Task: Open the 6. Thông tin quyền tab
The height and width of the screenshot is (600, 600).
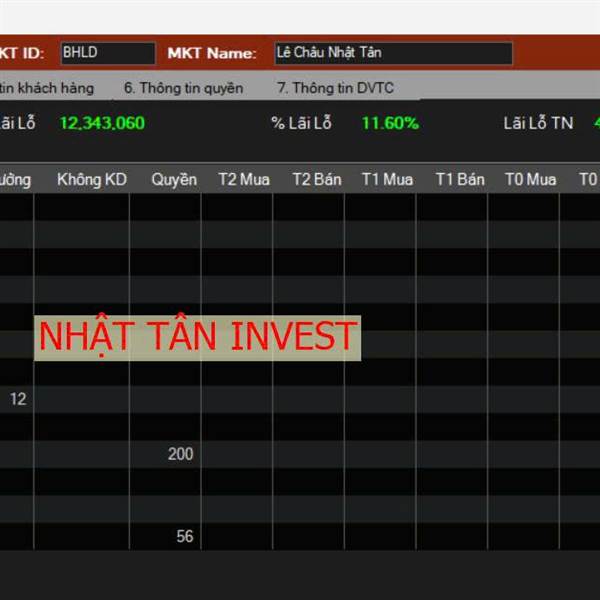Action: coord(184,88)
